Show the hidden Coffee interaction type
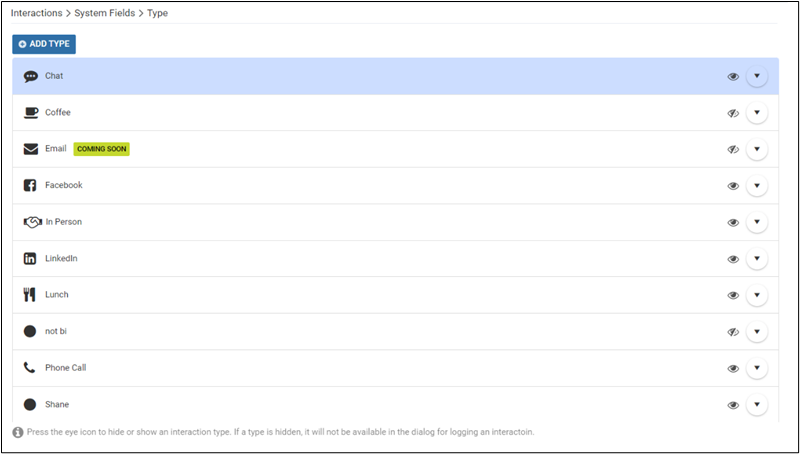The width and height of the screenshot is (800, 454). point(733,113)
